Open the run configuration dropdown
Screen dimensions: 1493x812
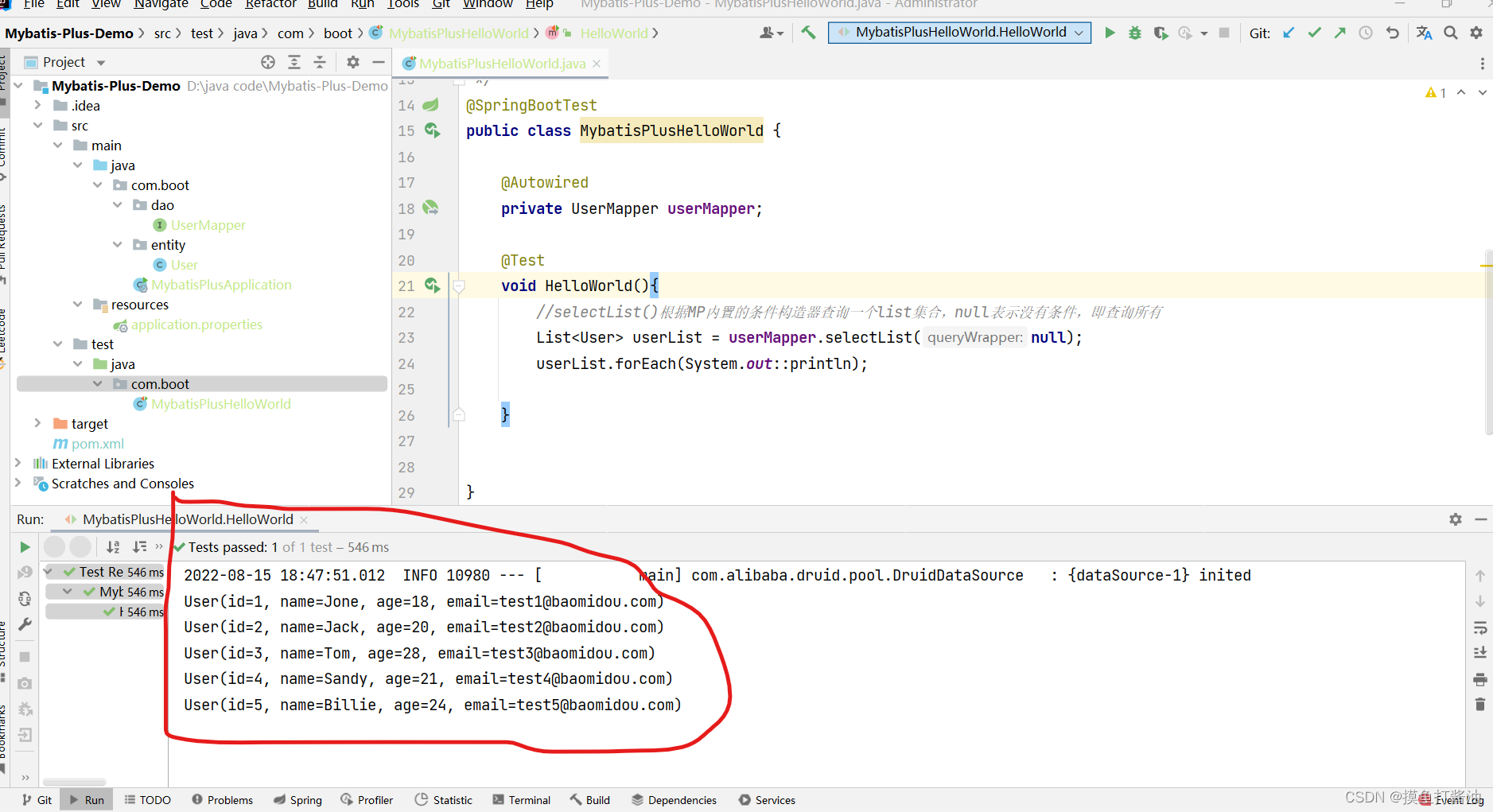pyautogui.click(x=959, y=32)
